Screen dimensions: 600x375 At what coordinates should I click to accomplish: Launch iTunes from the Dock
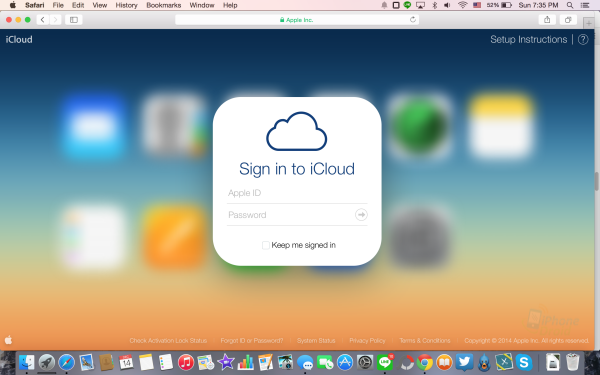[186, 362]
